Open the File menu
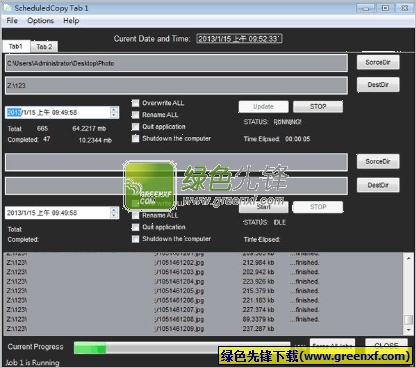Image resolution: width=416 pixels, height=368 pixels. click(12, 21)
